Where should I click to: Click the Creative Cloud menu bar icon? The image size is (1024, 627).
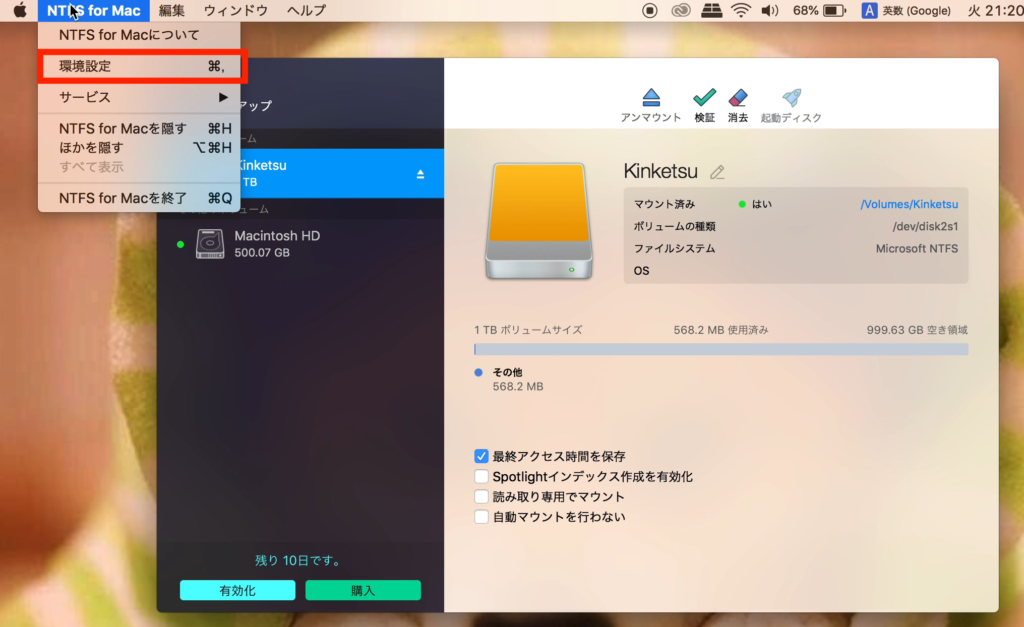click(x=680, y=10)
